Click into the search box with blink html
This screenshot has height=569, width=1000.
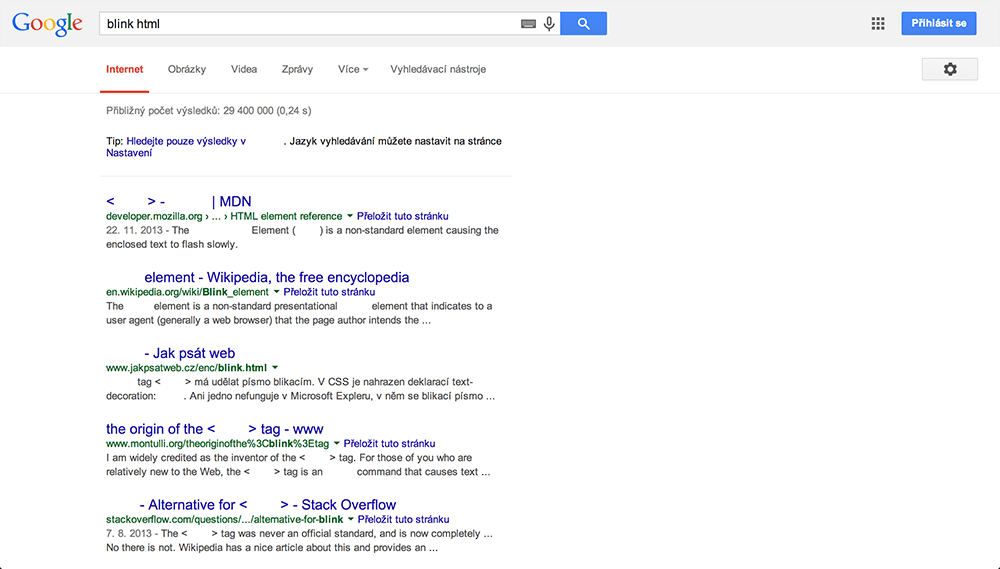(x=309, y=24)
